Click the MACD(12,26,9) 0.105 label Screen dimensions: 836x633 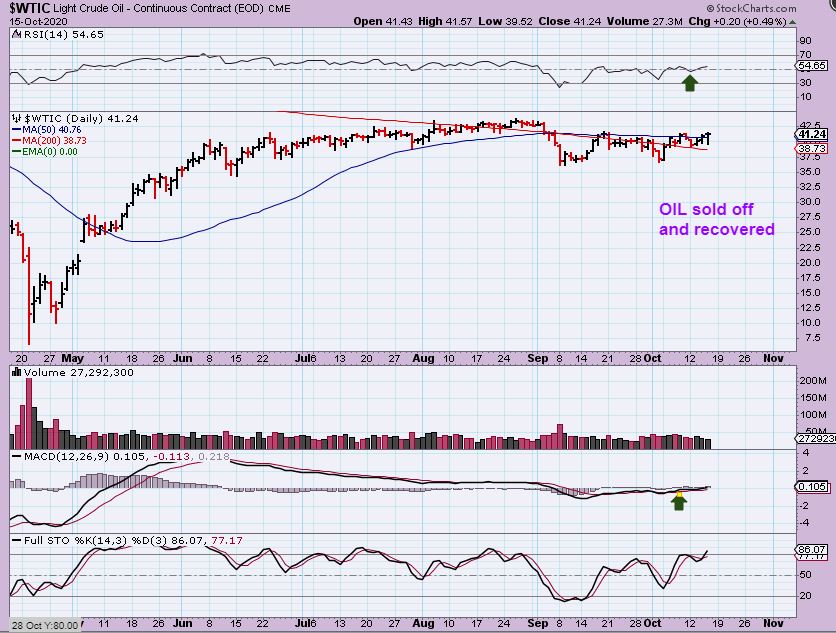(x=84, y=457)
